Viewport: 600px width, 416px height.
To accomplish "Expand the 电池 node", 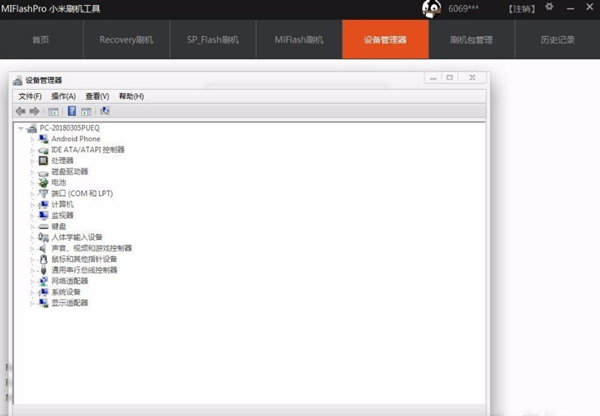I will [x=33, y=183].
